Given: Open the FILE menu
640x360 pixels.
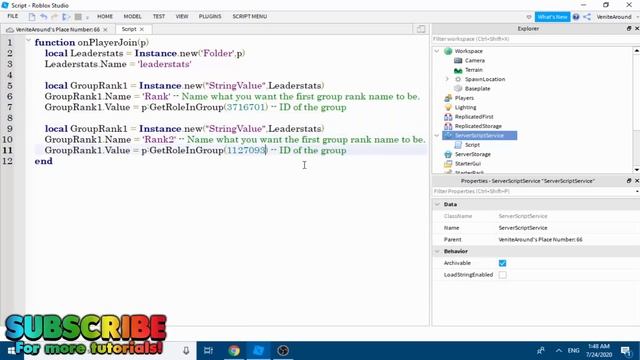Looking at the screenshot, I should (x=13, y=16).
